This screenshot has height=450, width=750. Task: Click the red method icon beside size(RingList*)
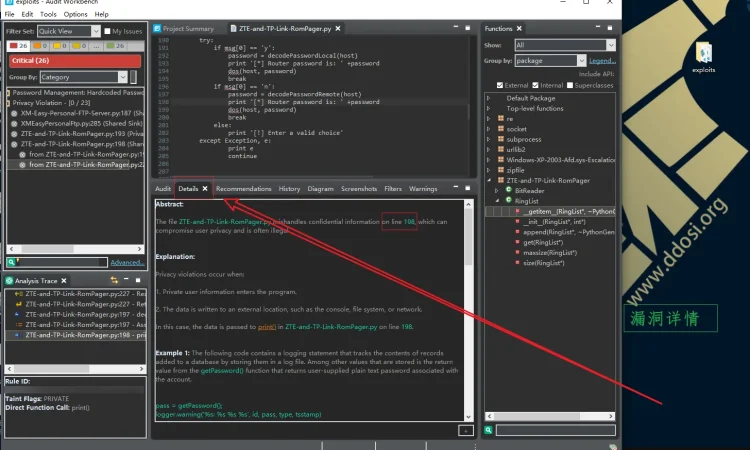[x=518, y=263]
